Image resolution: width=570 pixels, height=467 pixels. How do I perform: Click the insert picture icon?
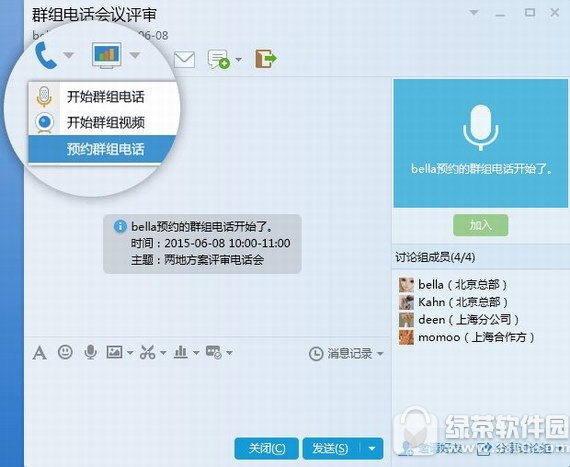[x=114, y=352]
